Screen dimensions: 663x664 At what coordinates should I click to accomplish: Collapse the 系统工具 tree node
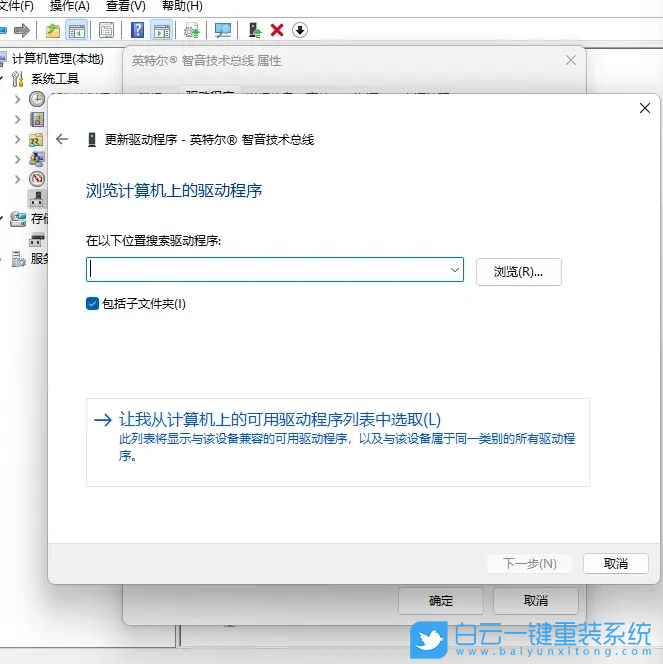(x=3, y=78)
